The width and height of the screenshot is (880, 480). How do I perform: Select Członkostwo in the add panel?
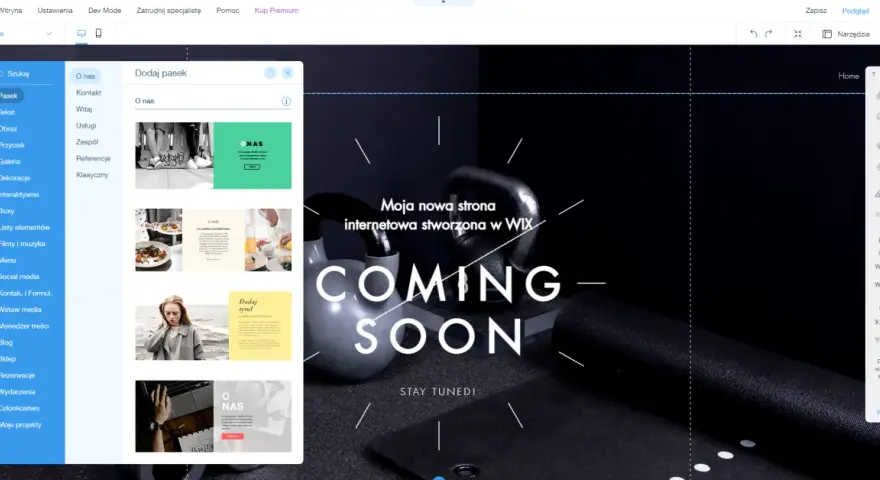(20, 408)
